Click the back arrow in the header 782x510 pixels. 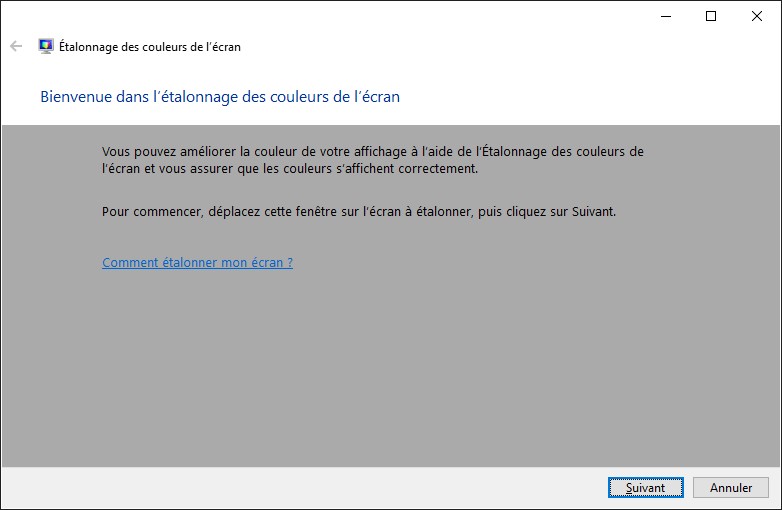pyautogui.click(x=16, y=46)
